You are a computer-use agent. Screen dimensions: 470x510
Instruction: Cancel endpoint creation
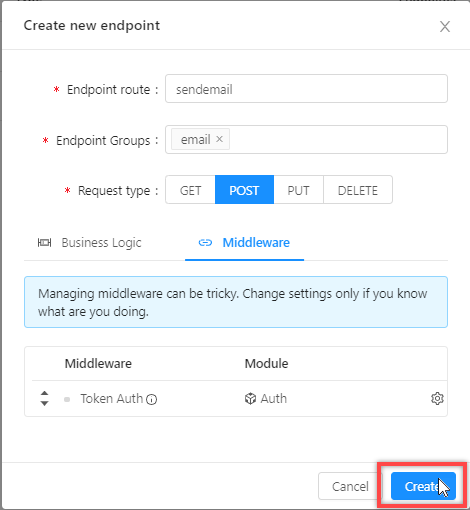click(x=350, y=486)
